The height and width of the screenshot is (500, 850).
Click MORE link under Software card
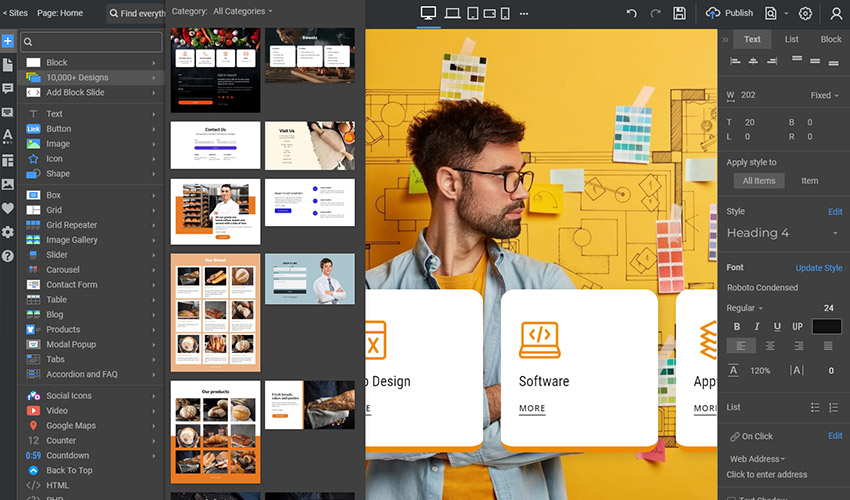tap(532, 408)
